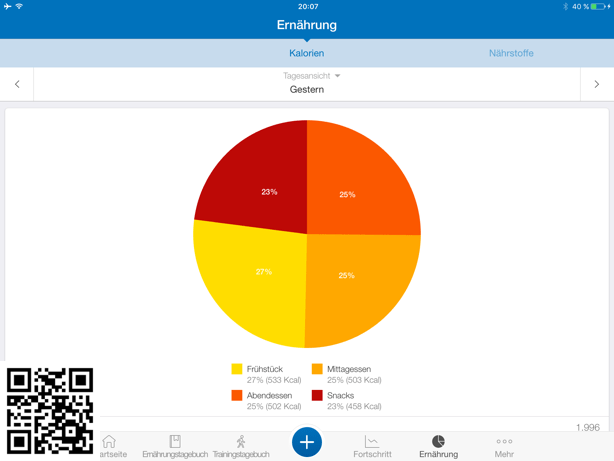Viewport: 614px width, 461px height.
Task: Tap the battery indicator in status bar
Action: coord(598,7)
